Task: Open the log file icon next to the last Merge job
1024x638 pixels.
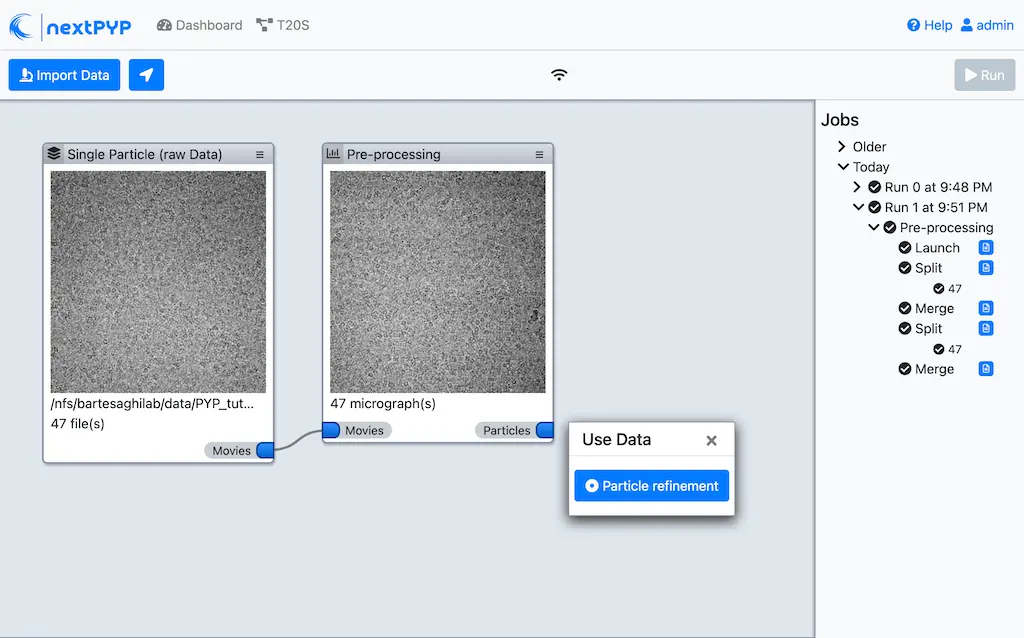Action: 986,368
